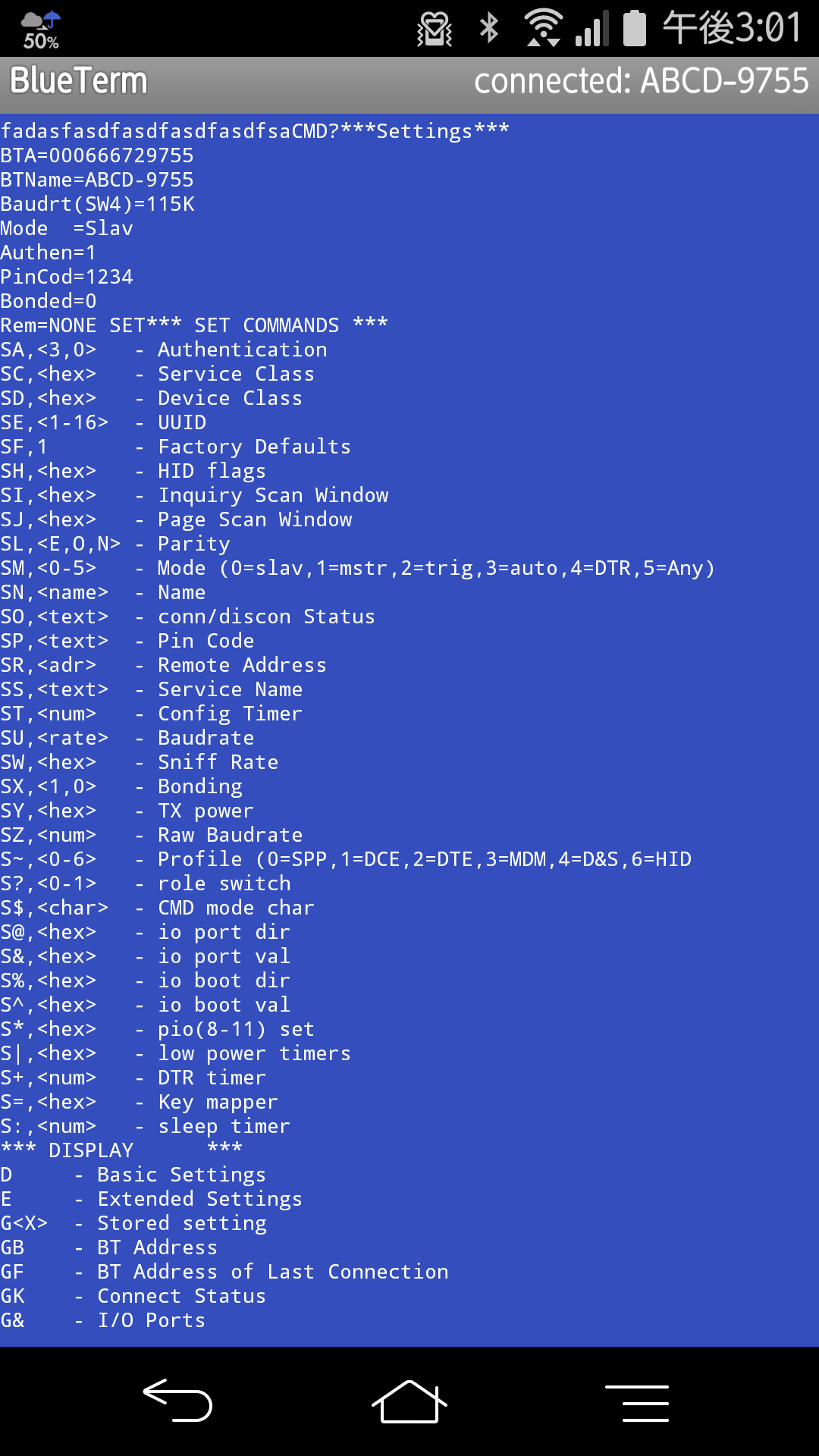The width and height of the screenshot is (819, 1456).
Task: Tap the Android back navigation icon
Action: [x=177, y=1400]
